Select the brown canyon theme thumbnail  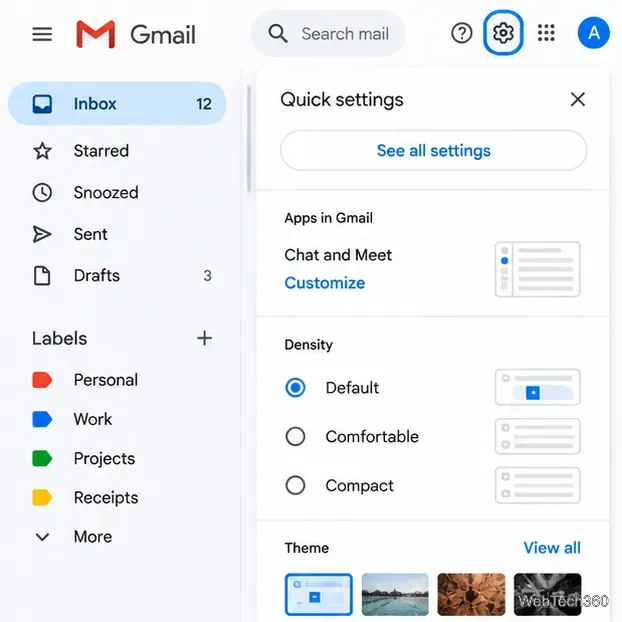(x=471, y=594)
